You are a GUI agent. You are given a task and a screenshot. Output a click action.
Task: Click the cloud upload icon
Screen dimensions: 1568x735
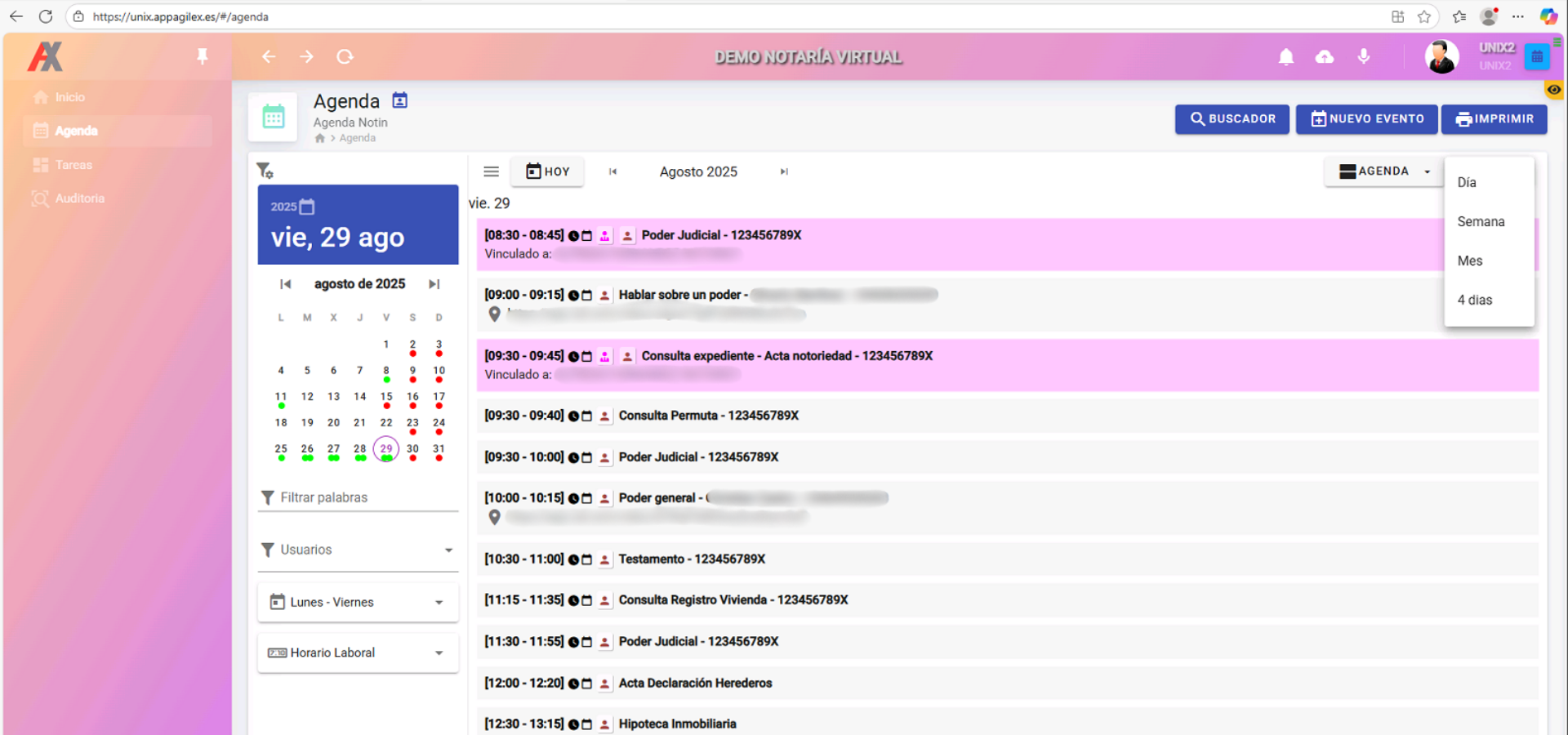tap(1324, 56)
